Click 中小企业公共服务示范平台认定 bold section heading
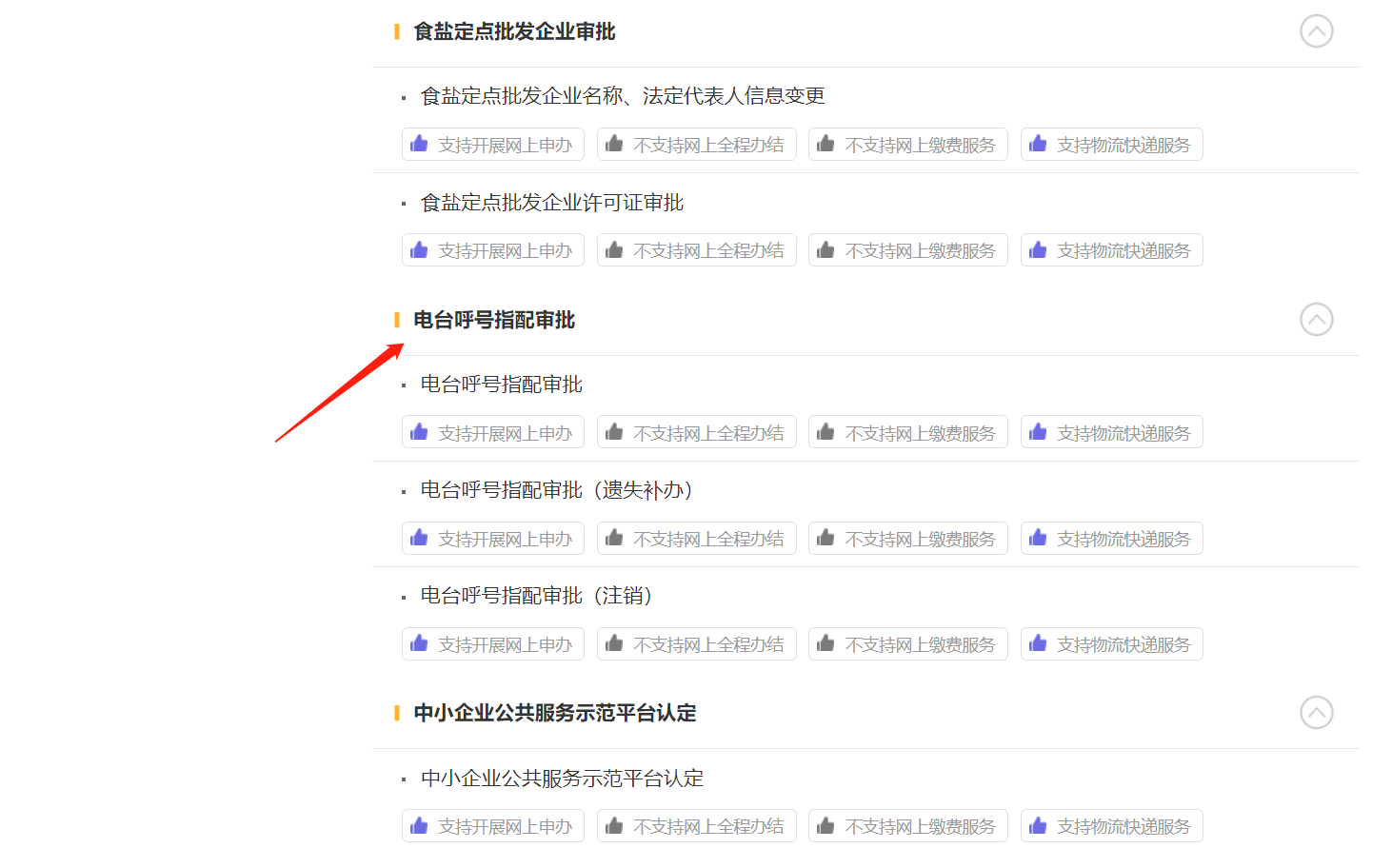The width and height of the screenshot is (1392, 868). [x=555, y=713]
